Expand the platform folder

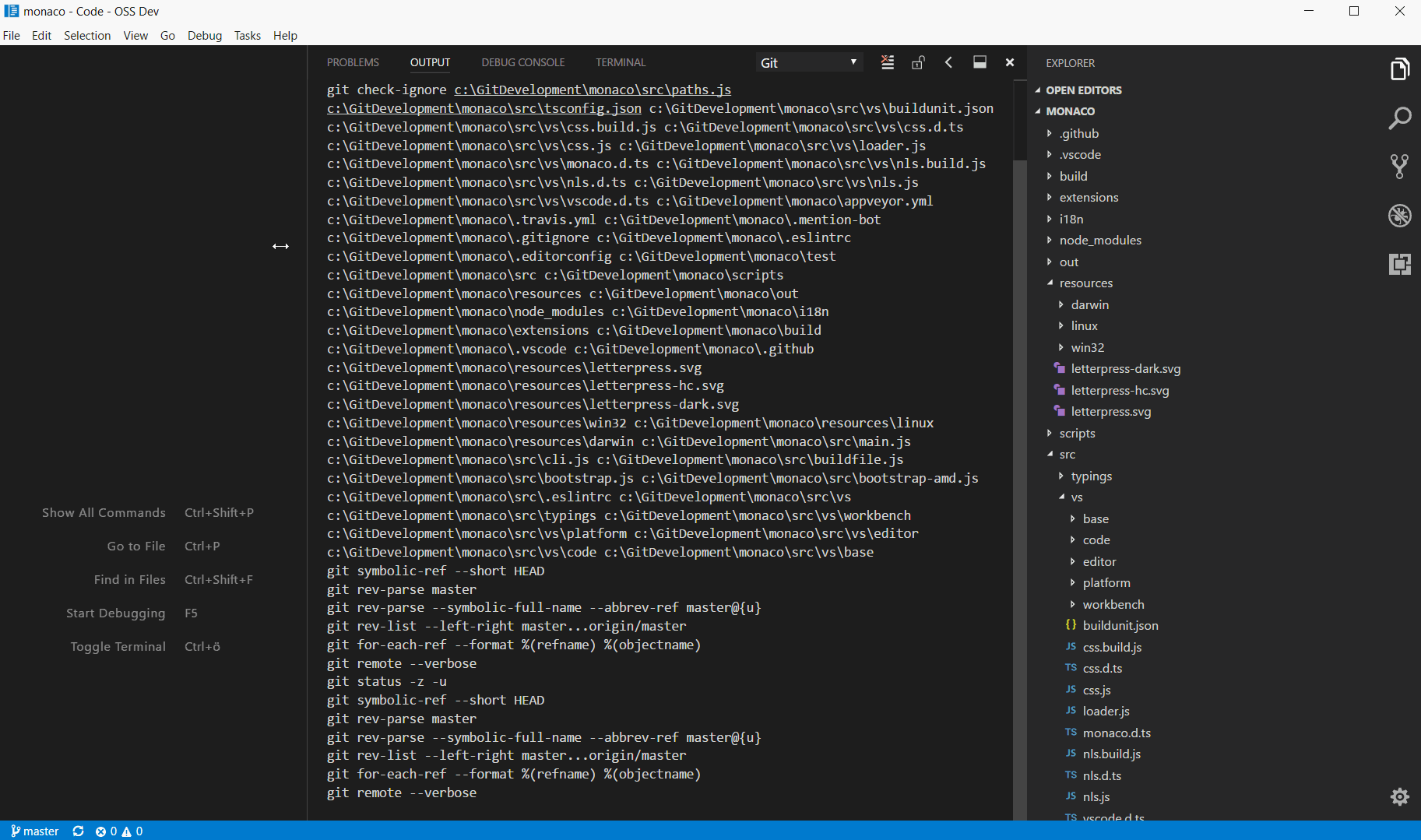[x=1106, y=582]
